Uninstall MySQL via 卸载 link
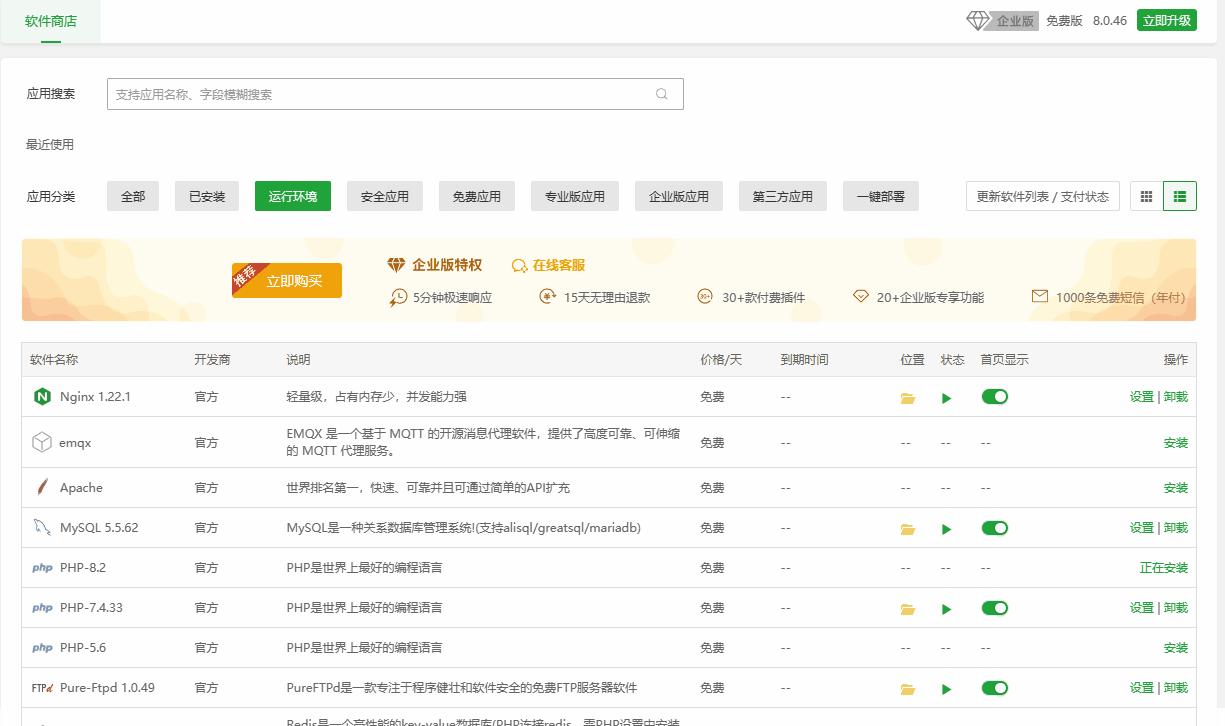Image resolution: width=1225 pixels, height=726 pixels. coord(1176,528)
